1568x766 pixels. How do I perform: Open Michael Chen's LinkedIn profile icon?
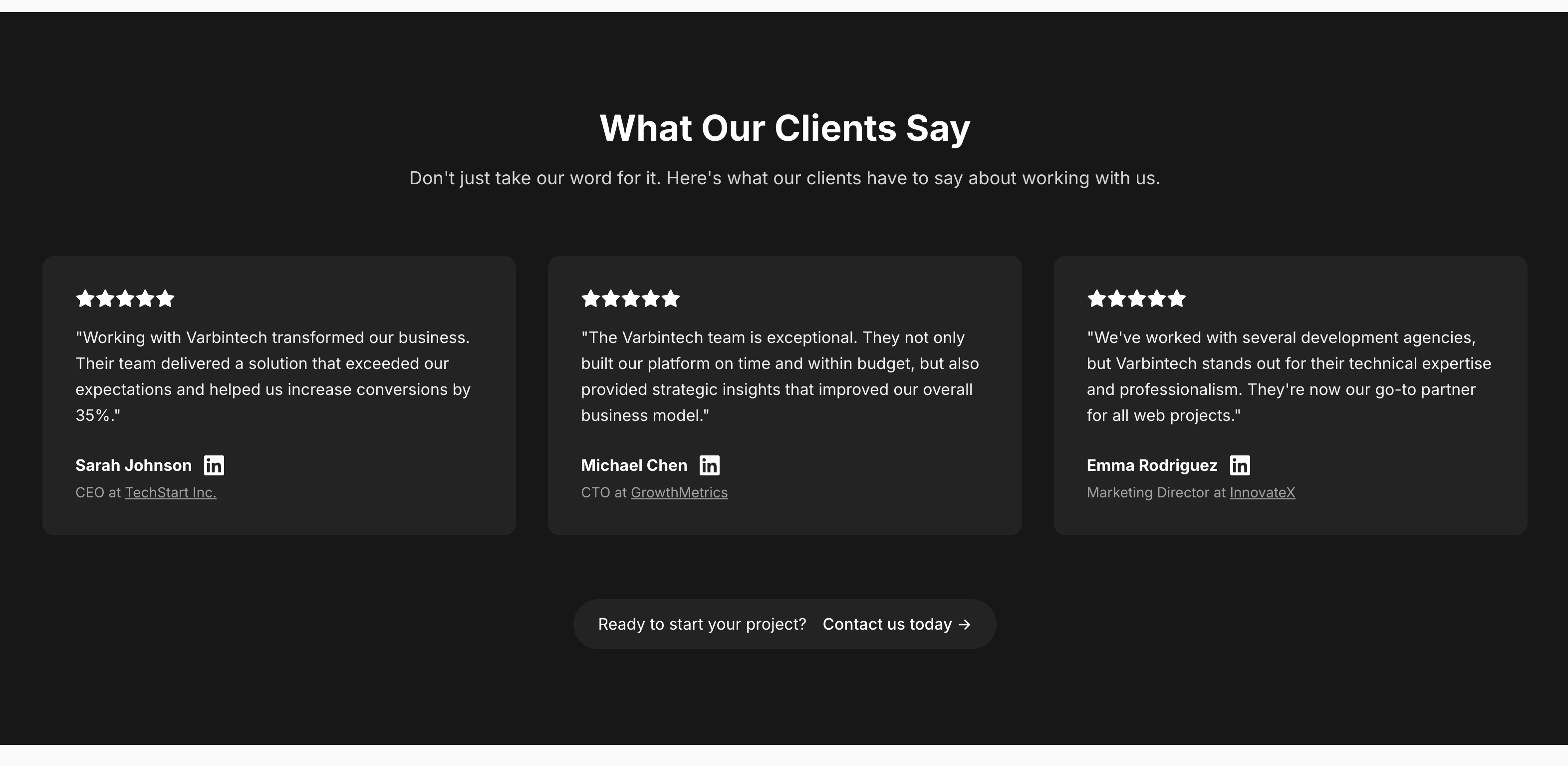[x=710, y=464]
